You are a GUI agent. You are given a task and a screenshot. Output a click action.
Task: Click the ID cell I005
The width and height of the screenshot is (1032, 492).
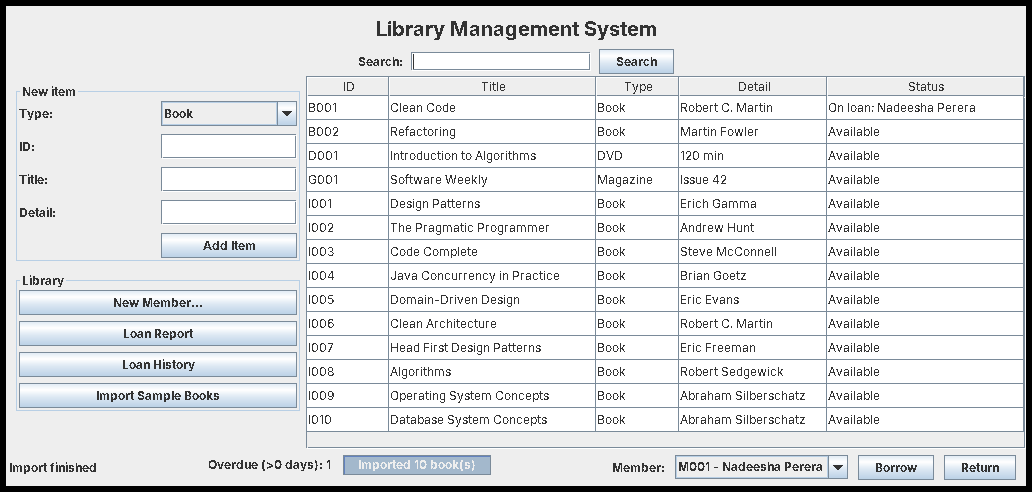[x=348, y=299]
